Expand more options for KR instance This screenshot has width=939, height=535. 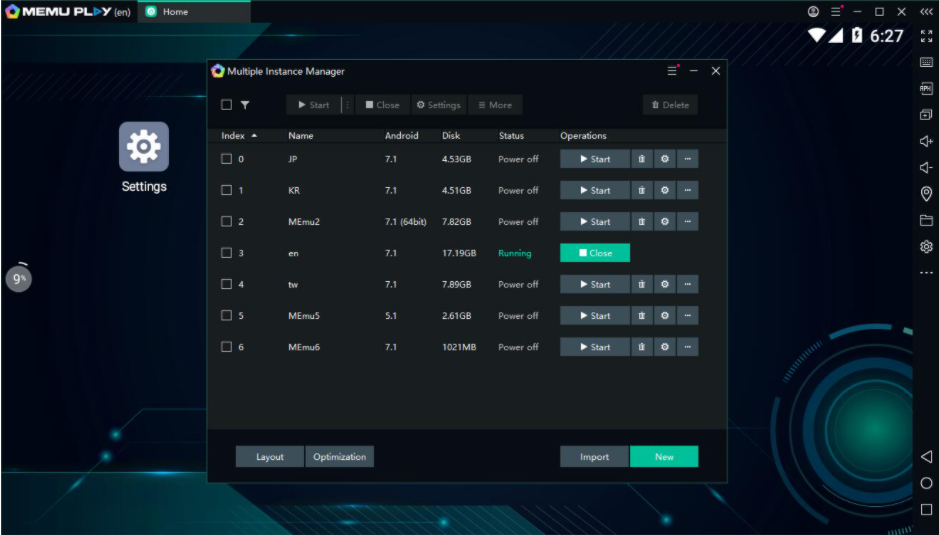point(687,190)
